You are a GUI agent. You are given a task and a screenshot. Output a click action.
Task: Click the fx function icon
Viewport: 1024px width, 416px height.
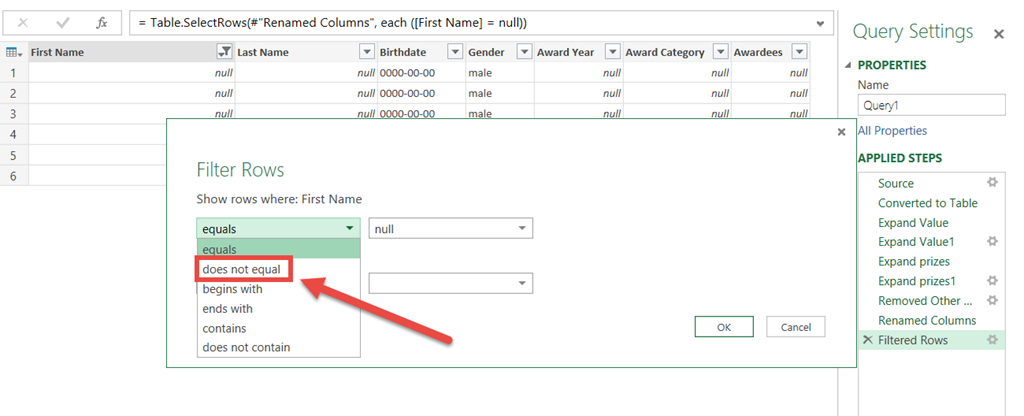click(101, 22)
